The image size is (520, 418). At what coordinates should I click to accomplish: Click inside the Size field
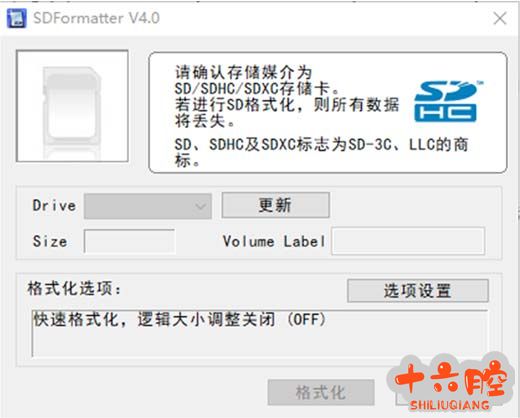(129, 241)
